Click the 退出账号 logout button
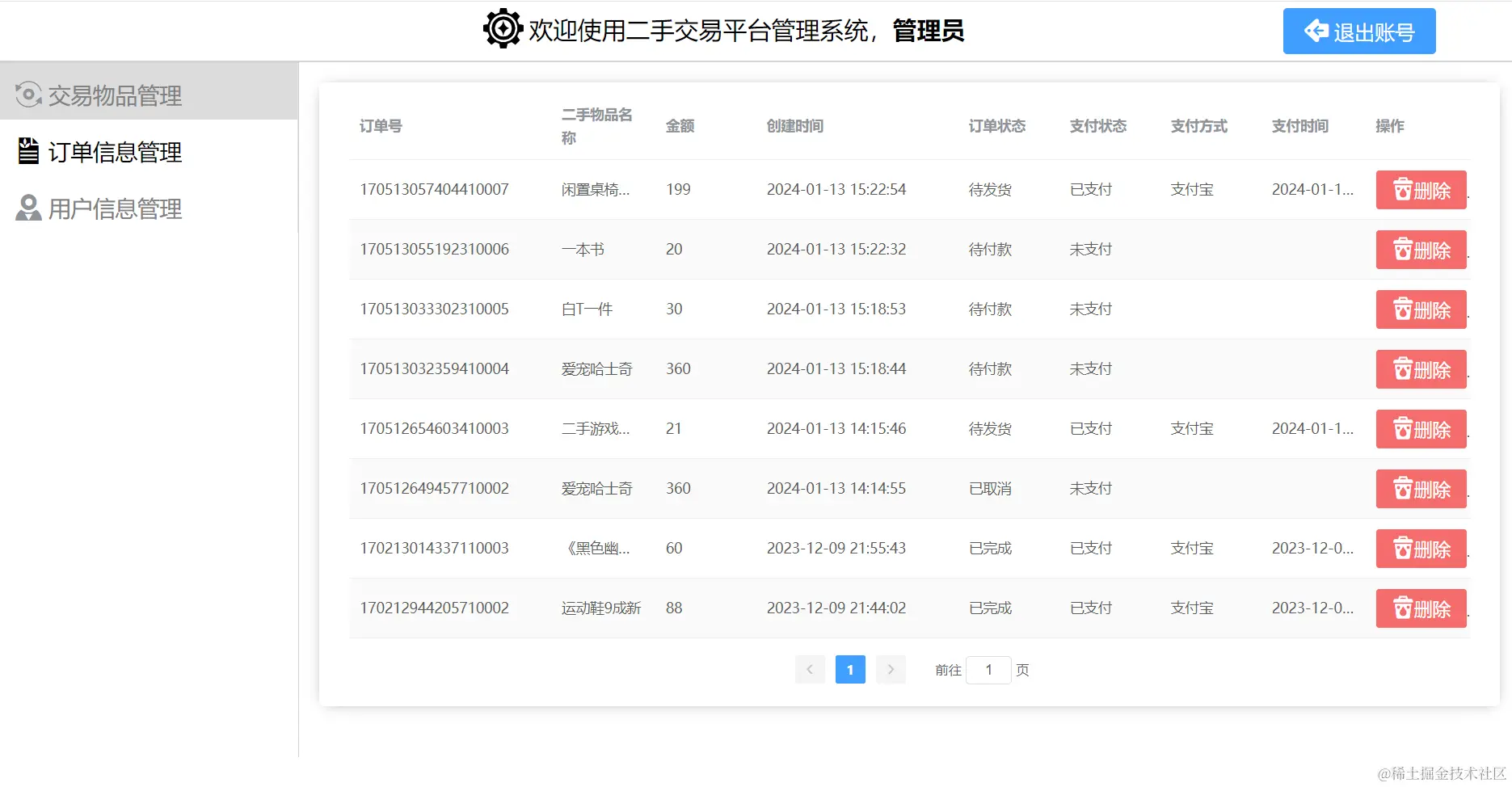This screenshot has height=787, width=1512. click(x=1359, y=32)
